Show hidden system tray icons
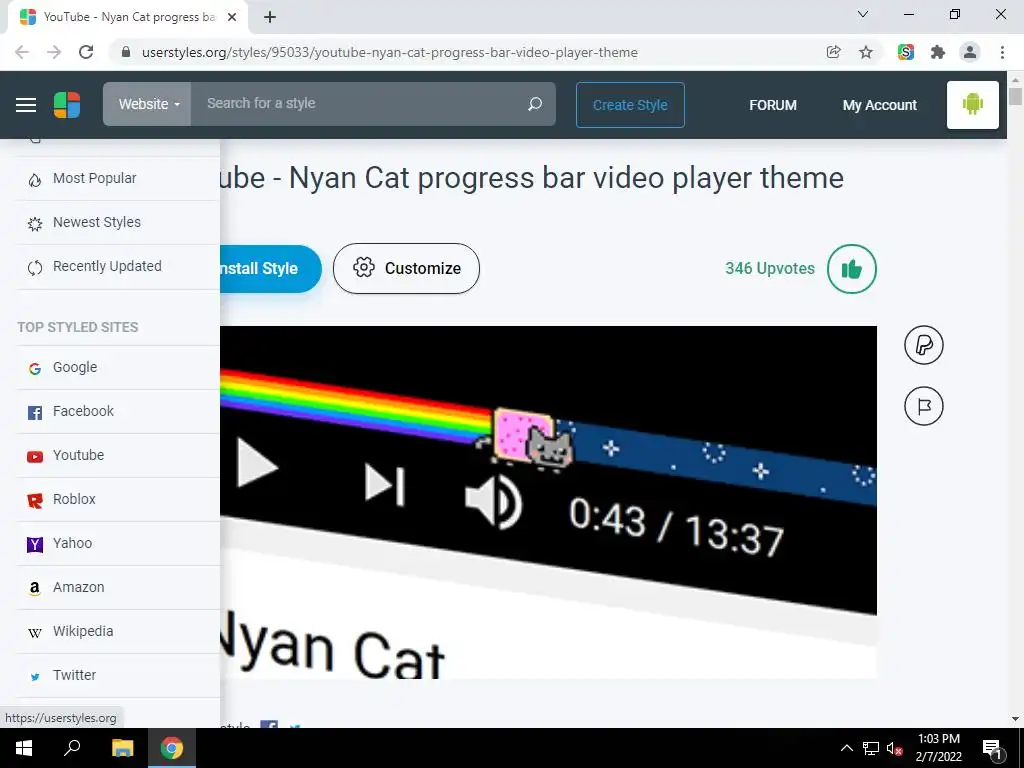 (846, 748)
